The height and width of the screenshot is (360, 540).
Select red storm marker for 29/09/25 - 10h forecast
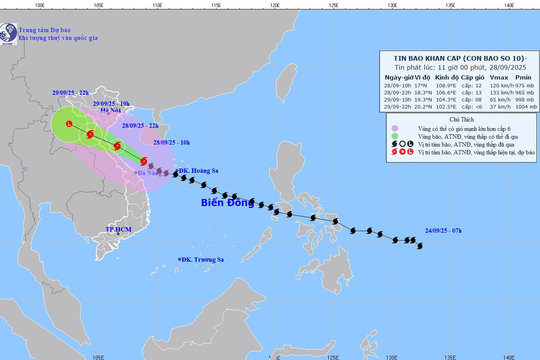click(x=90, y=134)
